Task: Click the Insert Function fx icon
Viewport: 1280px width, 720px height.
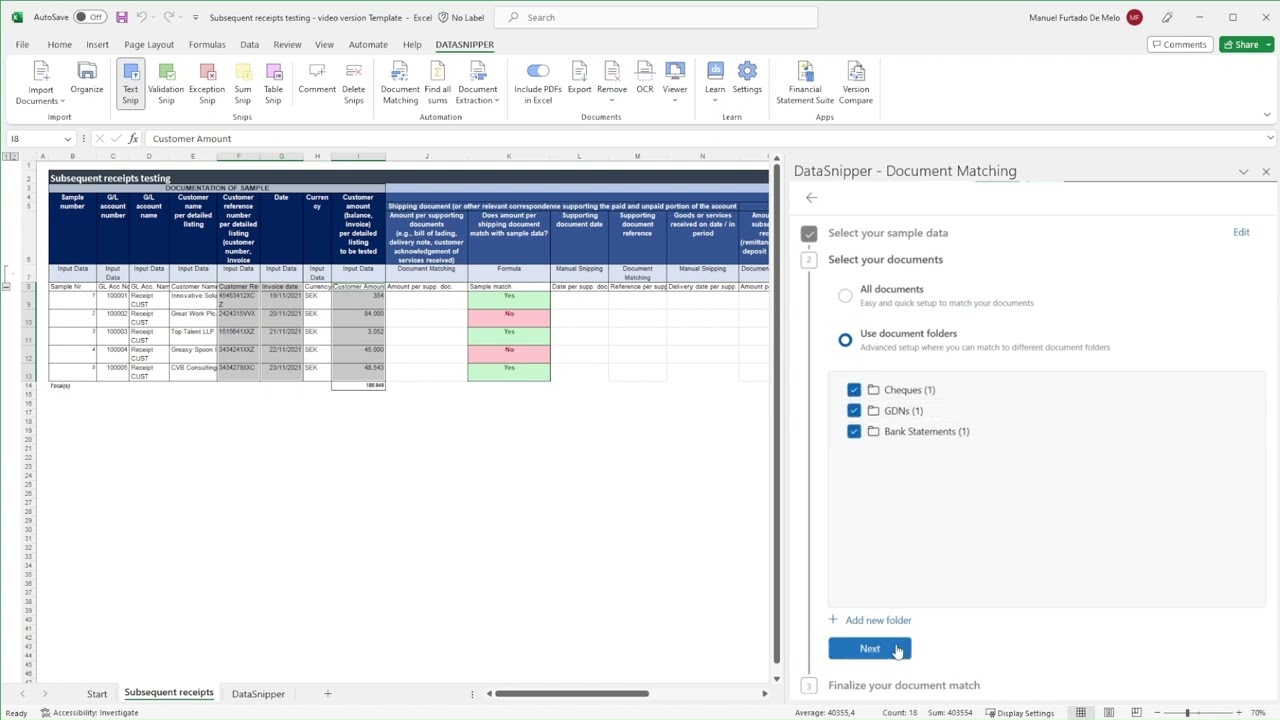Action: point(133,139)
